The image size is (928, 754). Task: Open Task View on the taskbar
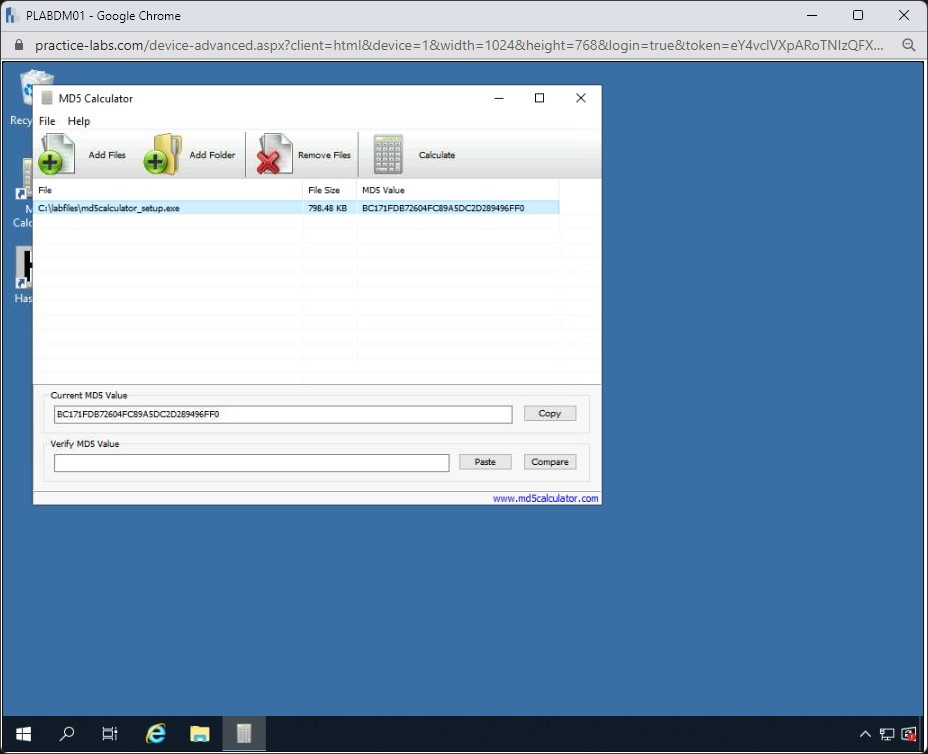pyautogui.click(x=110, y=734)
